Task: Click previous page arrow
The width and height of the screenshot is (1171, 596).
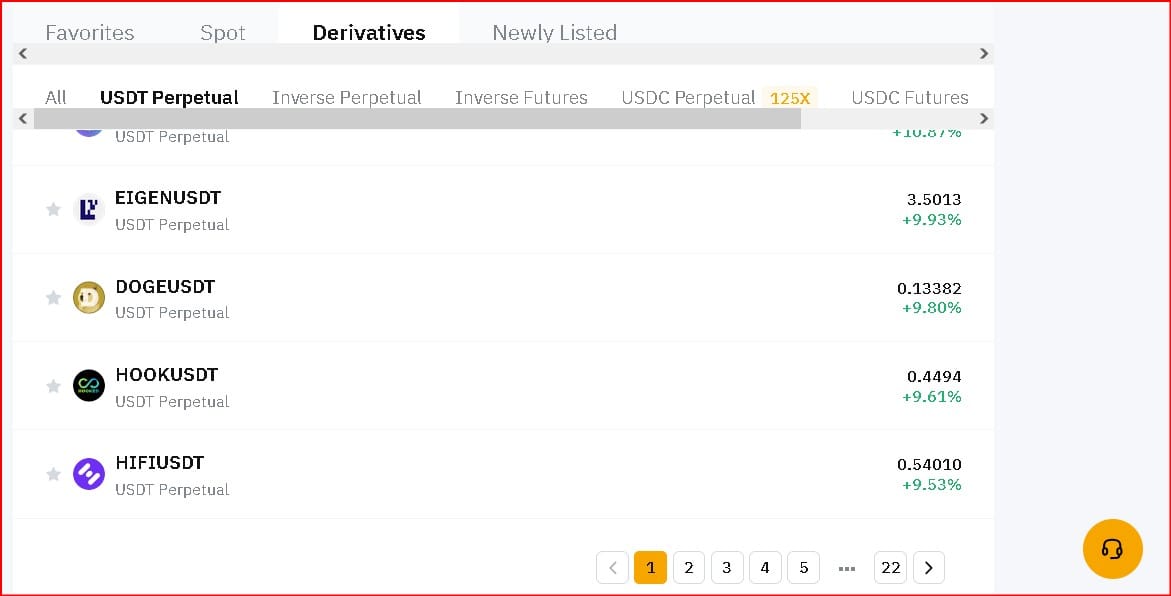Action: pyautogui.click(x=612, y=568)
